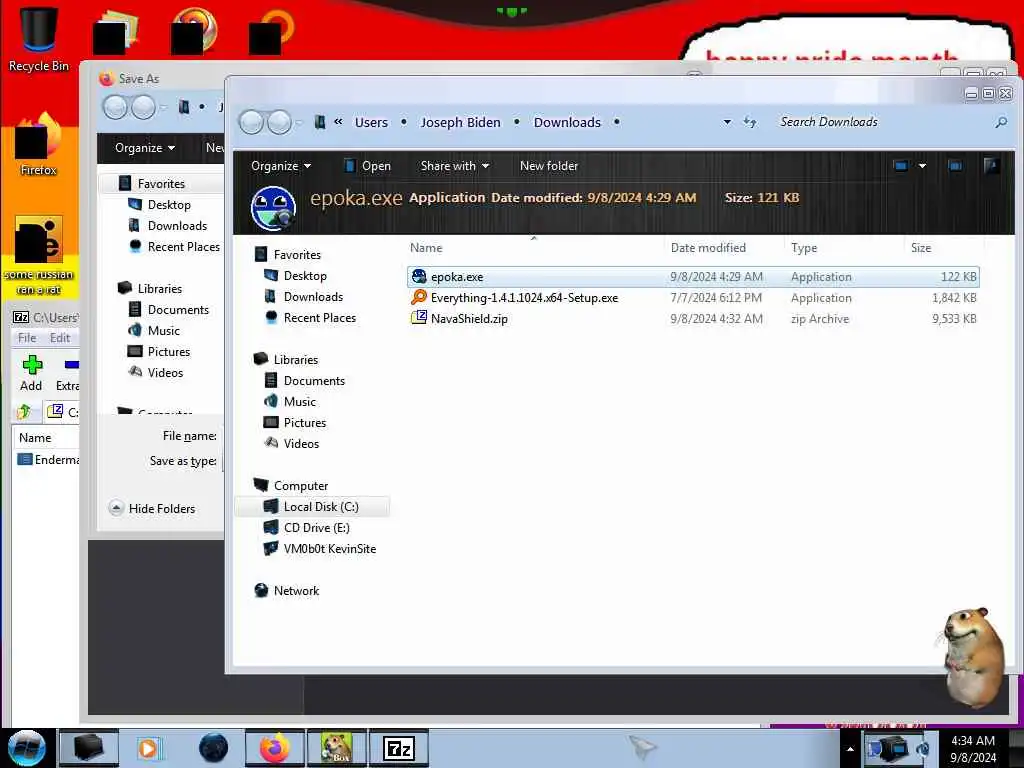Toggle the preview pane icon
Image resolution: width=1024 pixels, height=768 pixels.
click(x=955, y=166)
